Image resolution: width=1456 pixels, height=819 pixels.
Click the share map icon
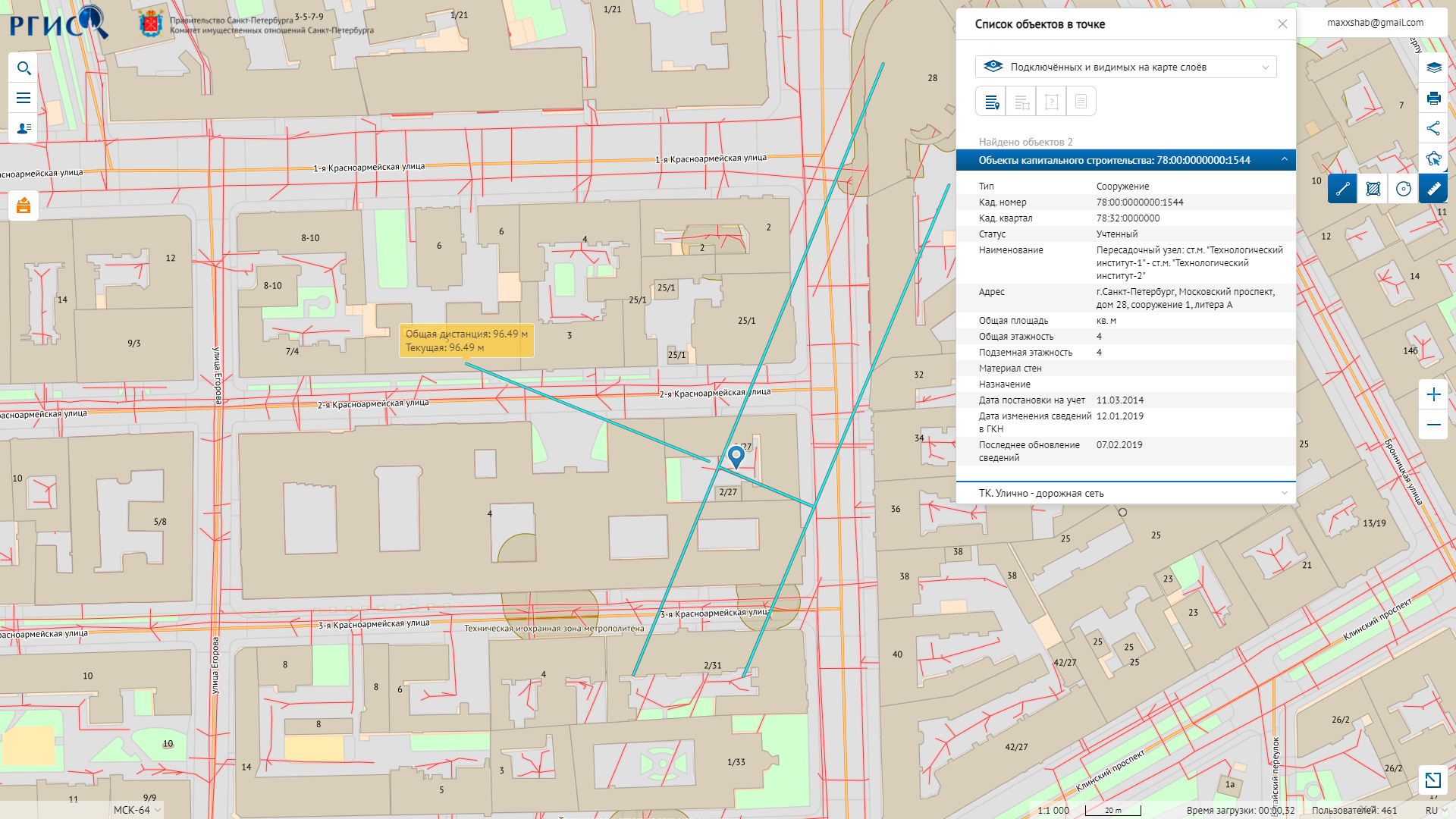coord(1433,128)
